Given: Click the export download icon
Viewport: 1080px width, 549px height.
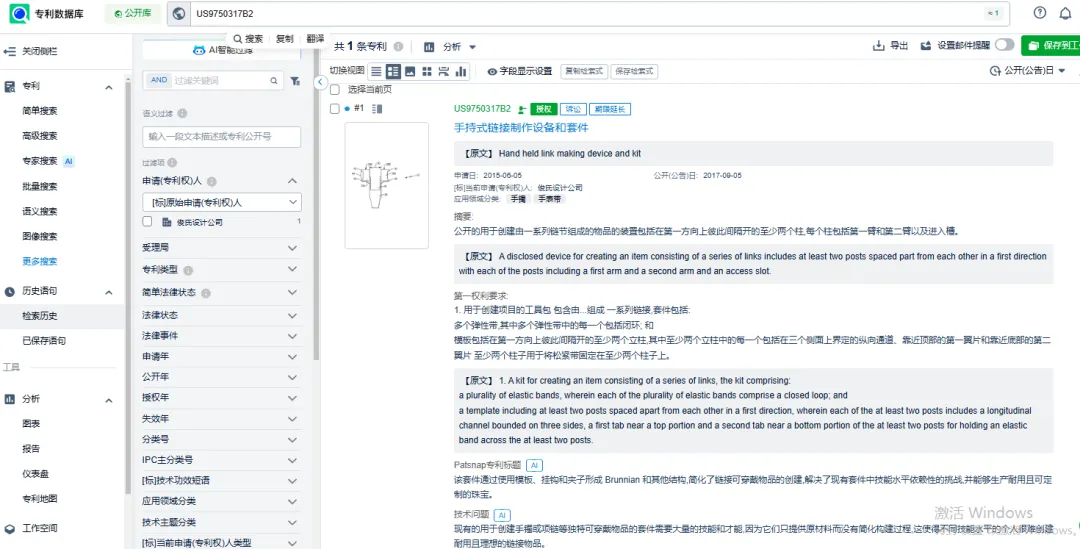Looking at the screenshot, I should point(878,45).
